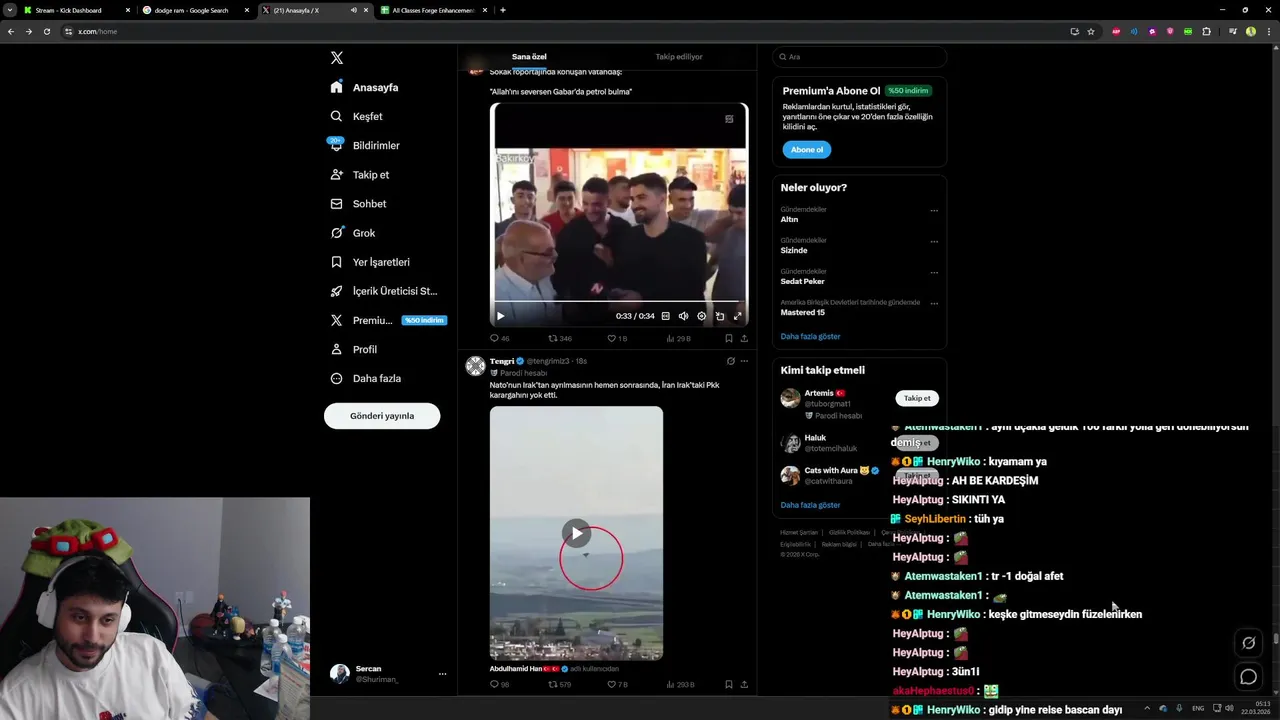Open Premium item with %50 indirim badge

(388, 320)
